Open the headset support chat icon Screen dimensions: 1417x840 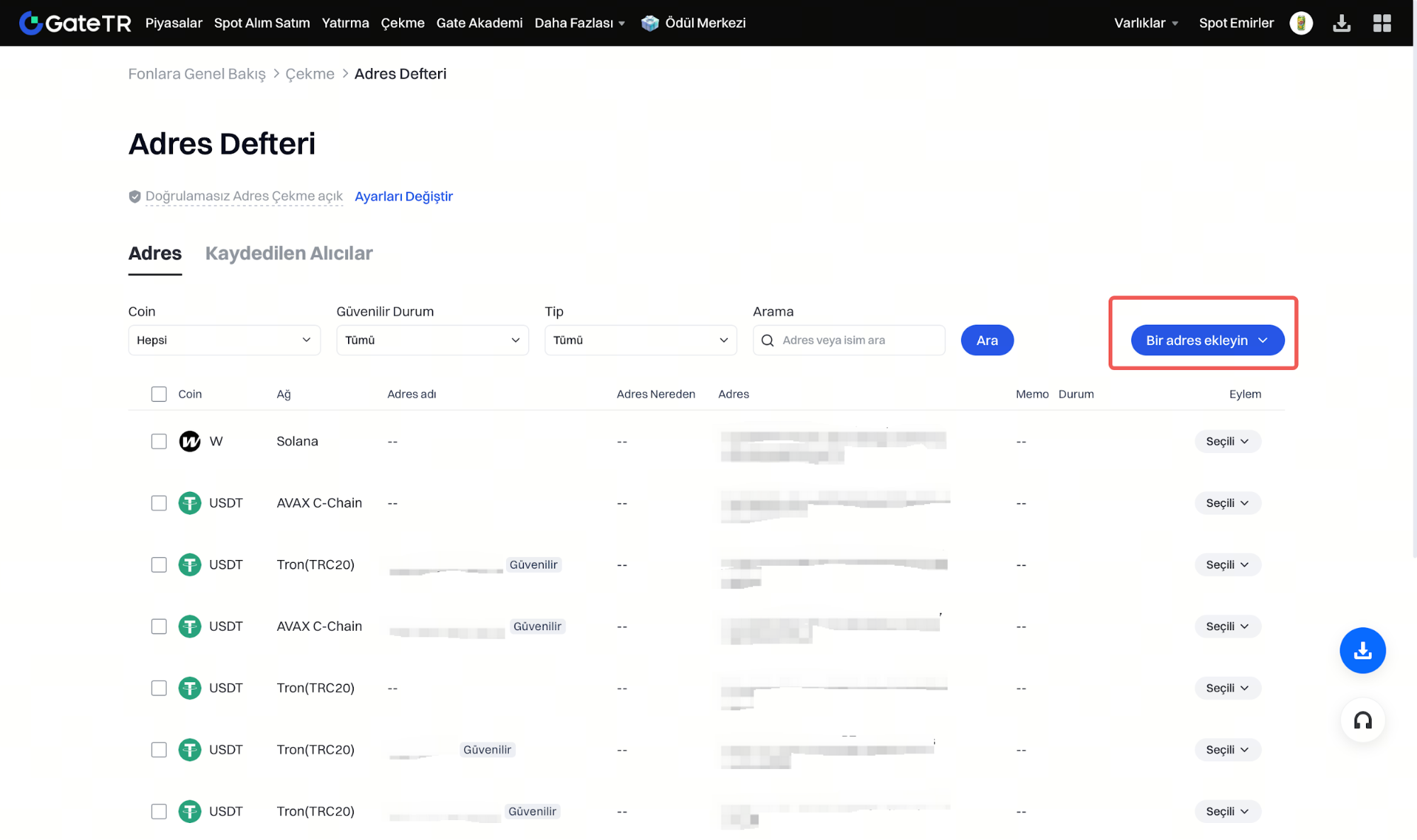[1362, 720]
